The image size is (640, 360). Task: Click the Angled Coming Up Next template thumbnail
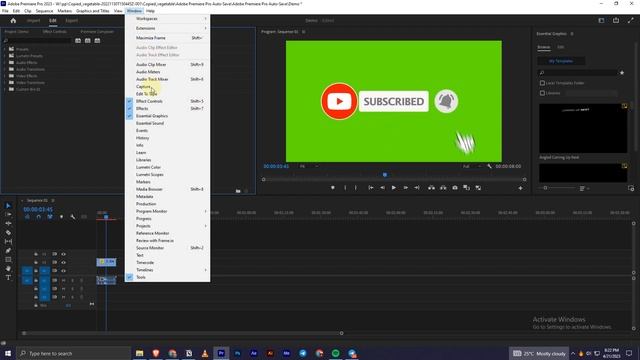tap(583, 128)
